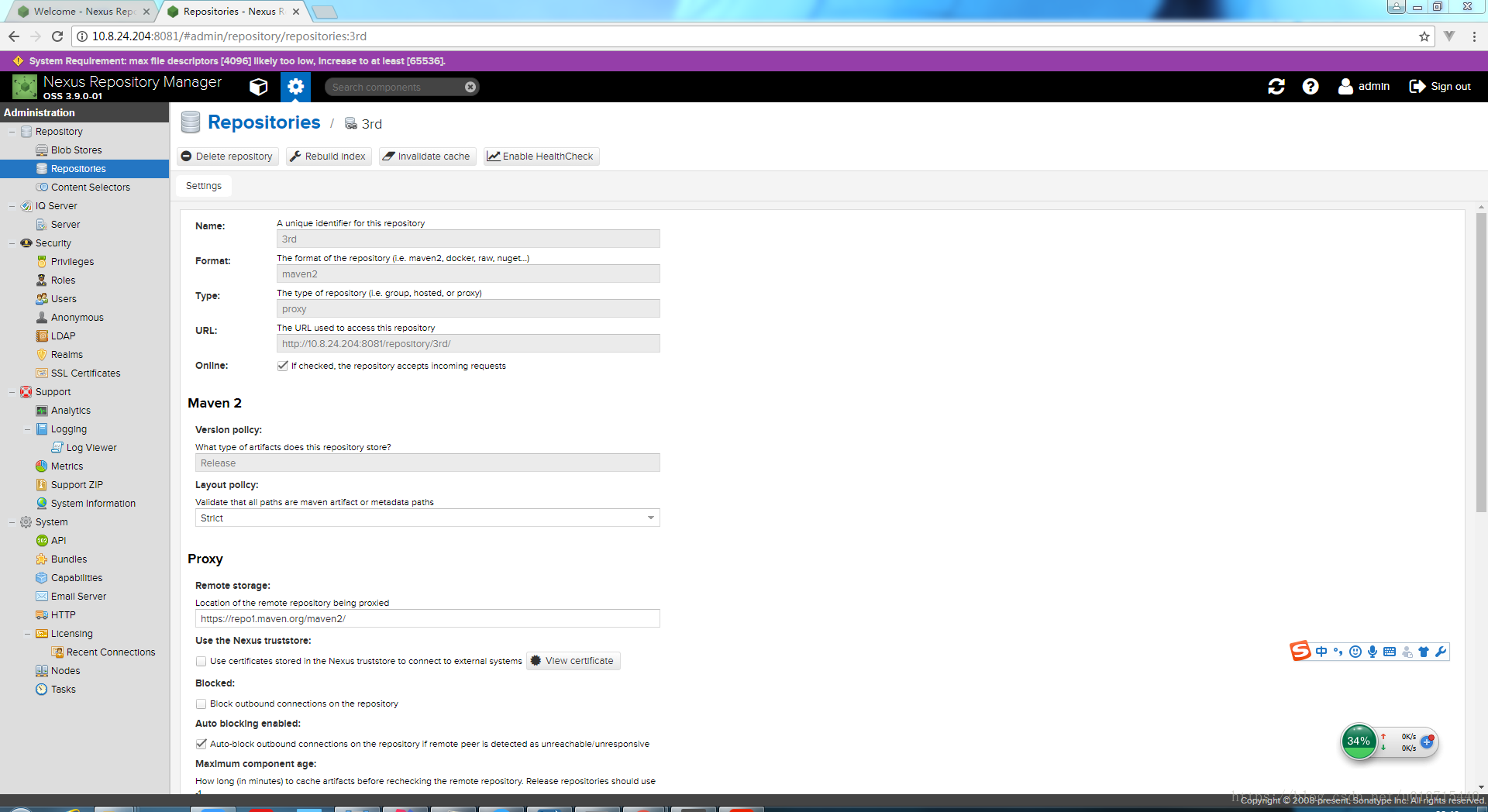
Task: Open the Administration gear icon
Action: pyautogui.click(x=295, y=87)
